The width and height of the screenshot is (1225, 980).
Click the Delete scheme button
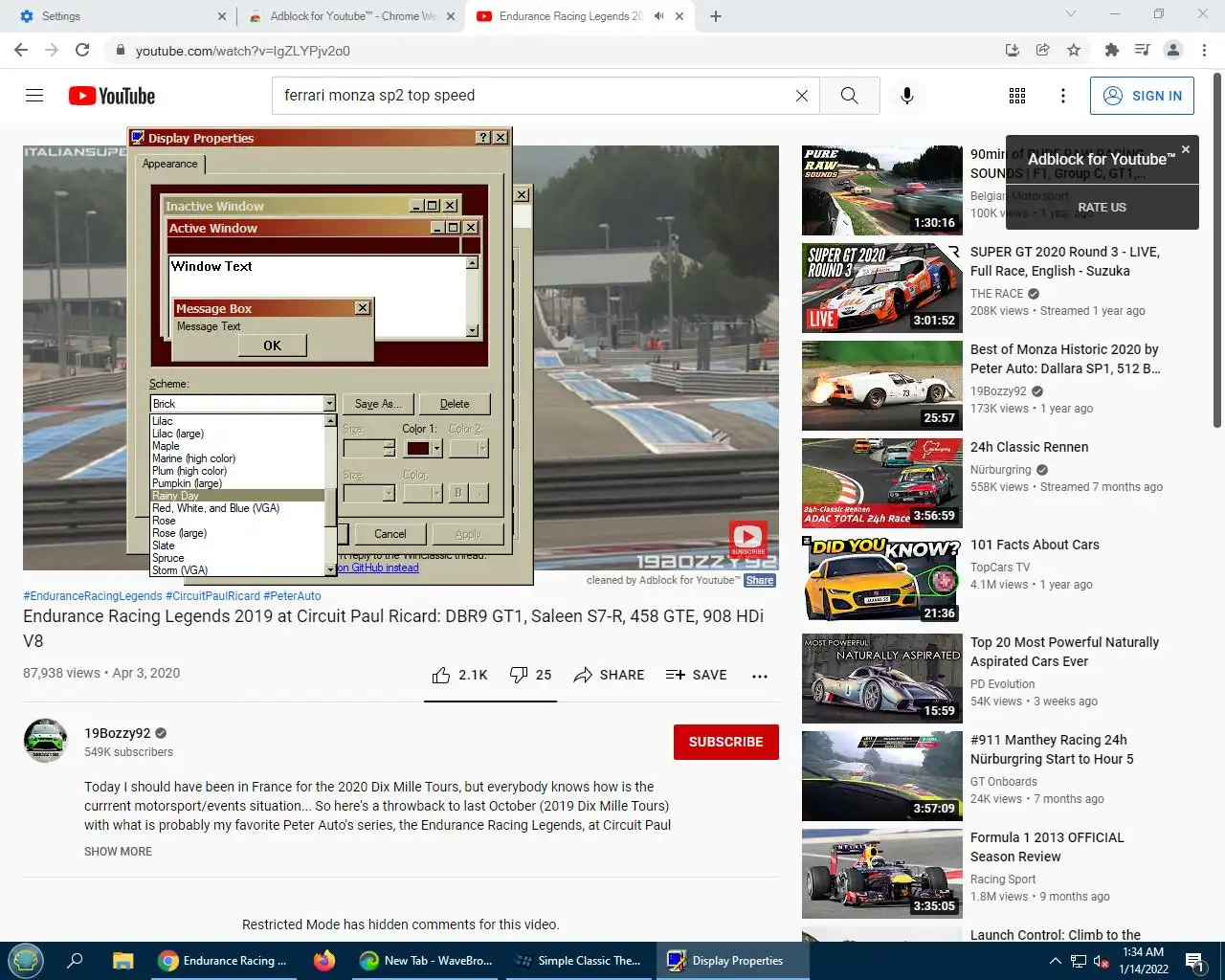(x=455, y=404)
